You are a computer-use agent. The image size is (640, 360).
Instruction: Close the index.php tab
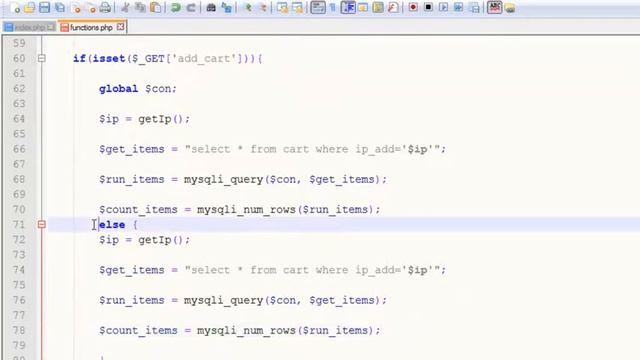(x=51, y=27)
